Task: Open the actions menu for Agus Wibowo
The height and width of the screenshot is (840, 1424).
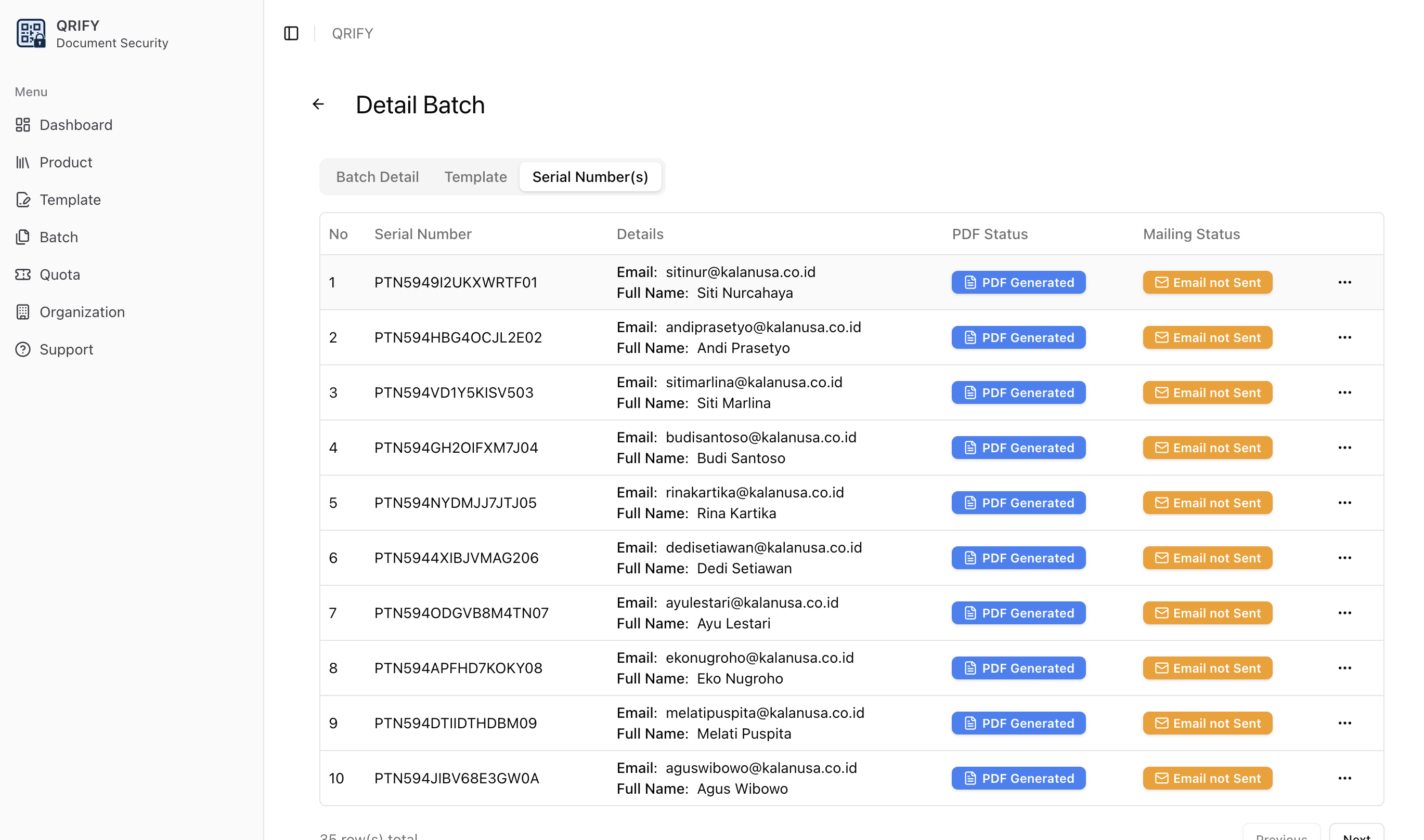Action: pyautogui.click(x=1345, y=778)
